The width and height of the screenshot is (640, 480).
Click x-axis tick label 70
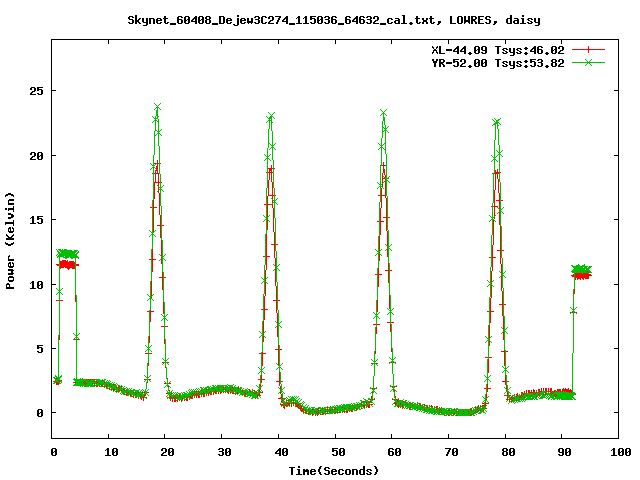(x=451, y=452)
